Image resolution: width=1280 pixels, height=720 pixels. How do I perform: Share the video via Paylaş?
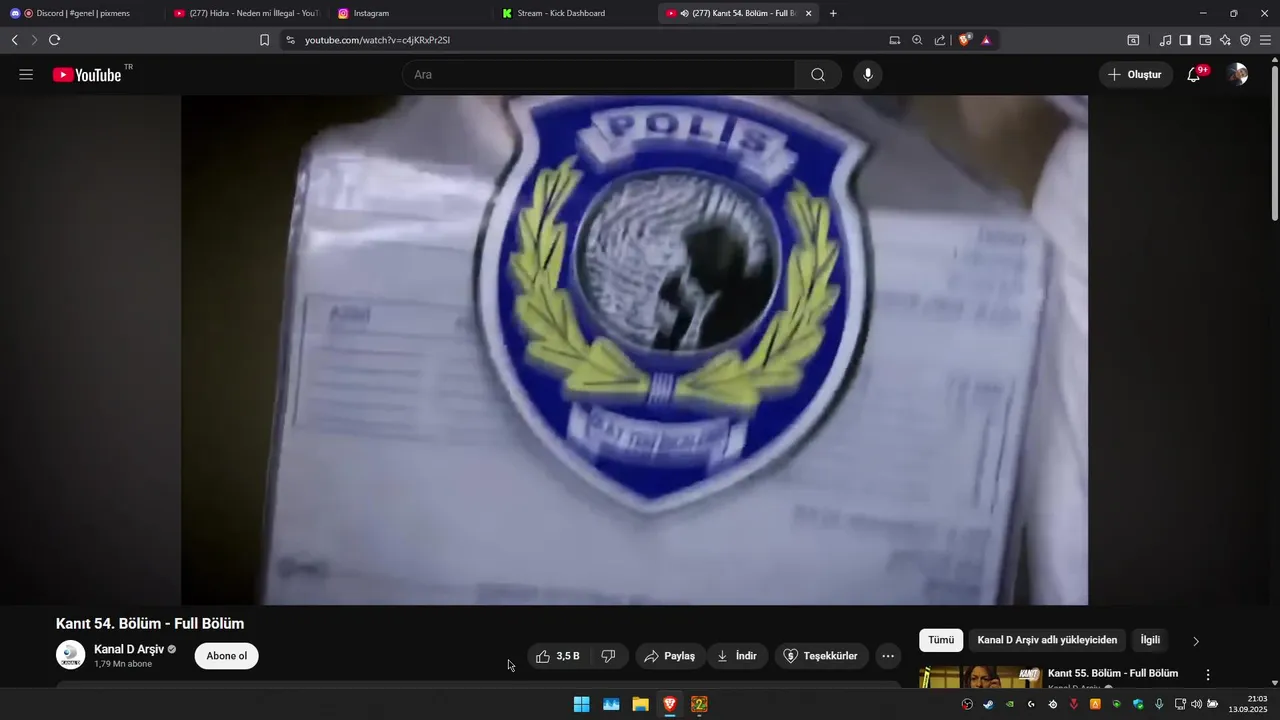tap(670, 656)
